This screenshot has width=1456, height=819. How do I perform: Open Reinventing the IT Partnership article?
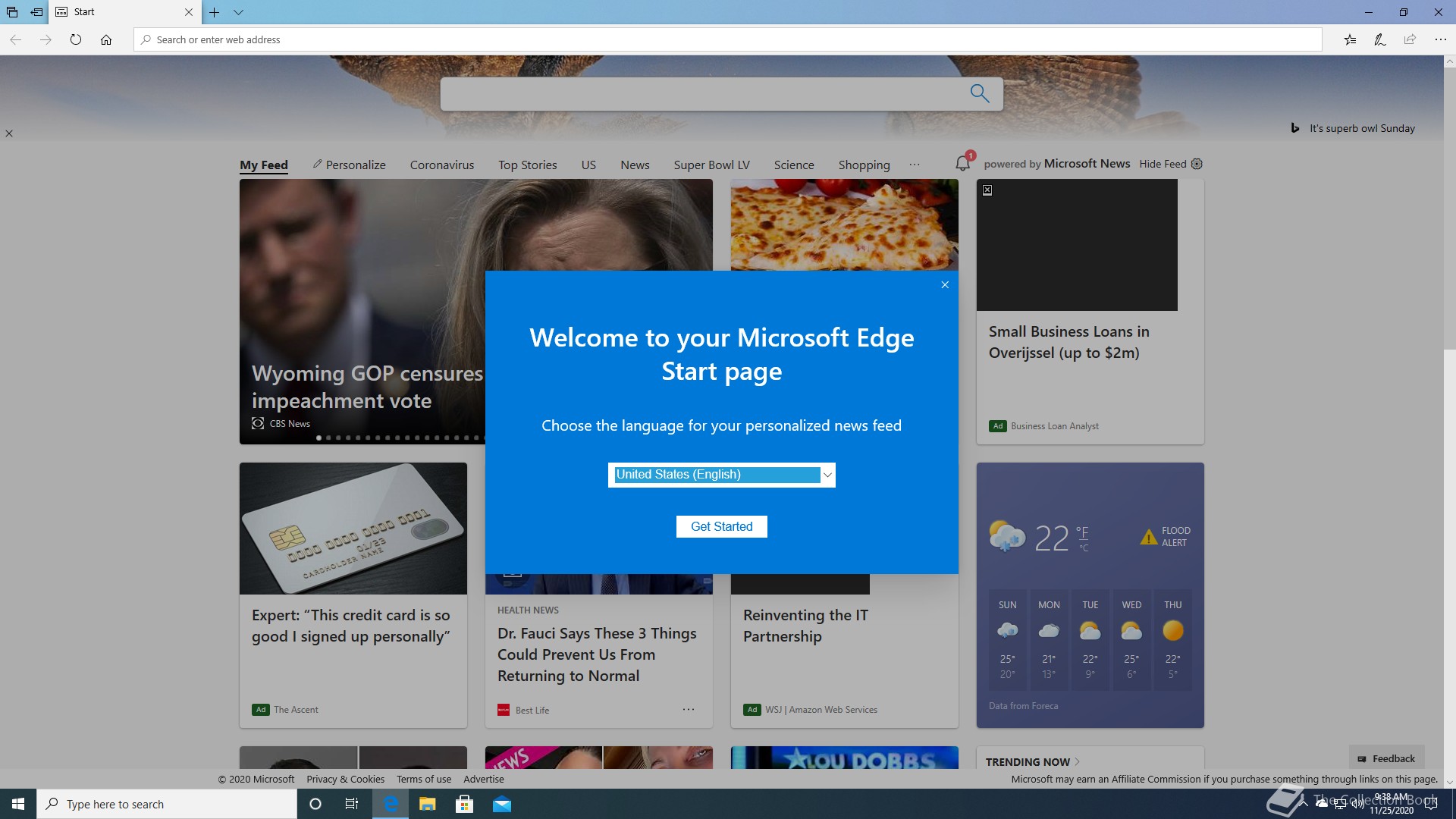click(805, 626)
